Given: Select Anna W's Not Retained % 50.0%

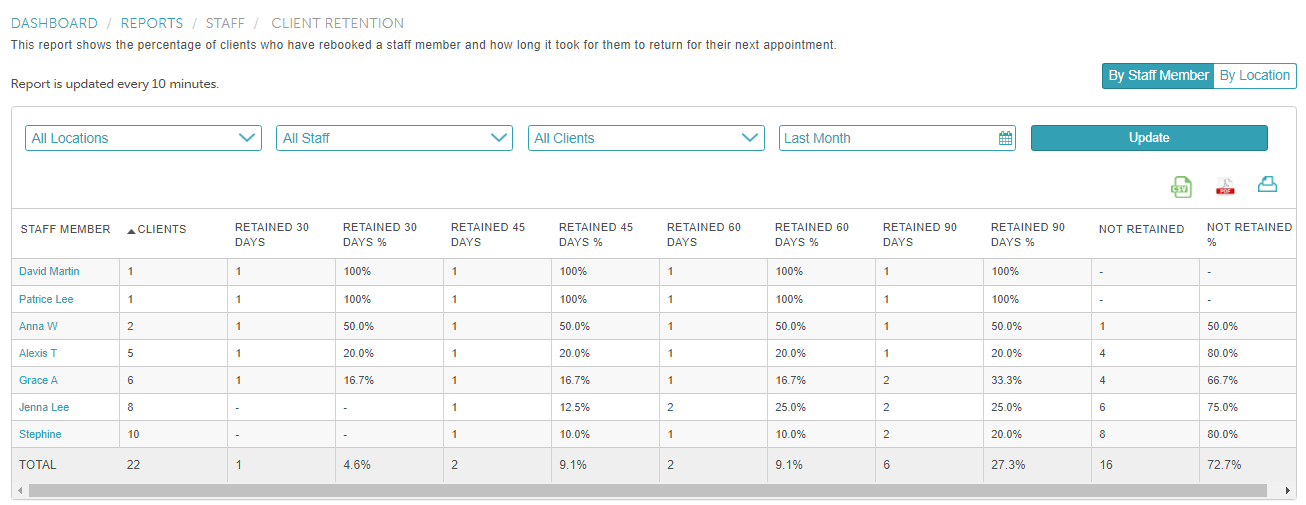Looking at the screenshot, I should pyautogui.click(x=1222, y=326).
